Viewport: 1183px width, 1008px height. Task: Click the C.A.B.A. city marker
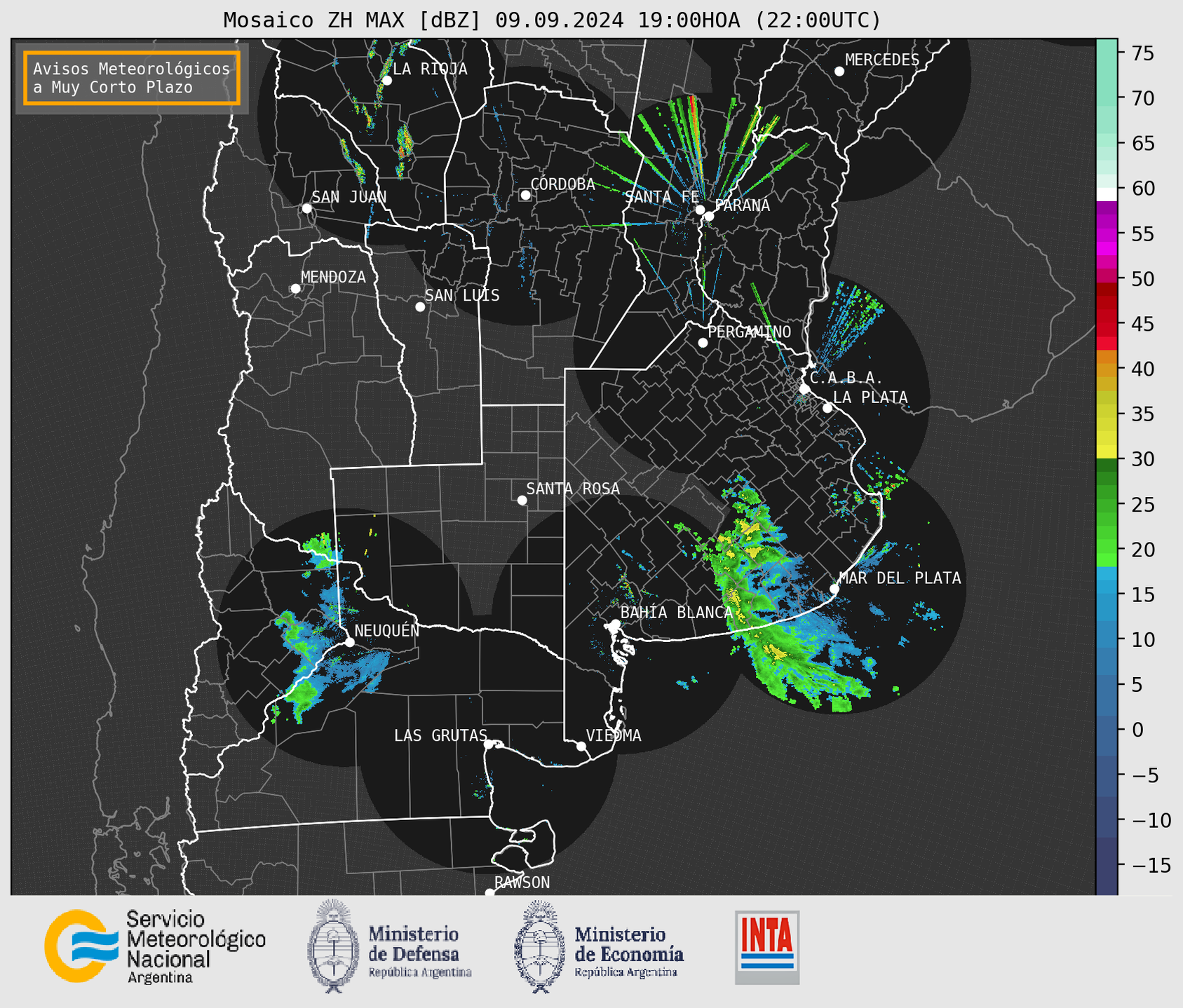pyautogui.click(x=805, y=389)
